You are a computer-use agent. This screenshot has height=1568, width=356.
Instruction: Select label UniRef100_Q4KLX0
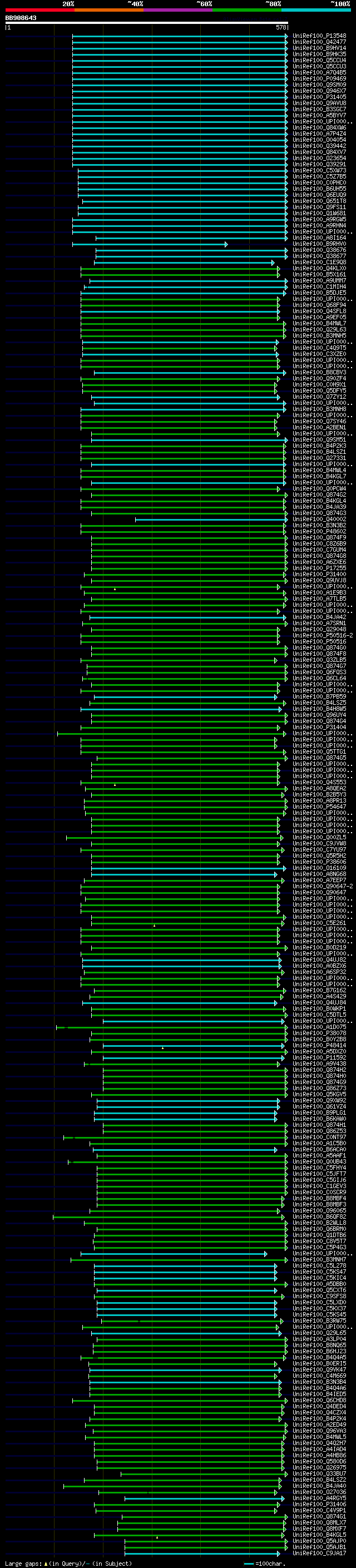(x=319, y=269)
